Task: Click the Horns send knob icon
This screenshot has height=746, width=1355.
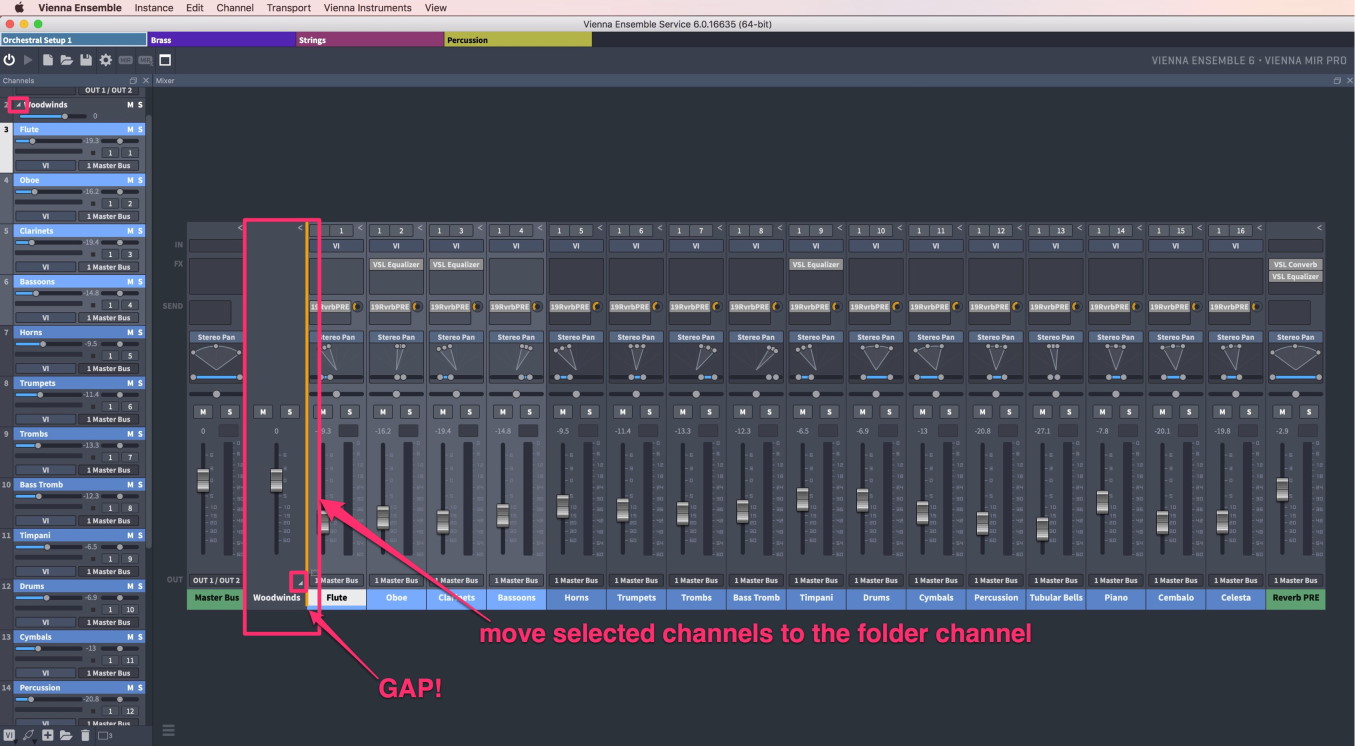Action: tap(597, 306)
